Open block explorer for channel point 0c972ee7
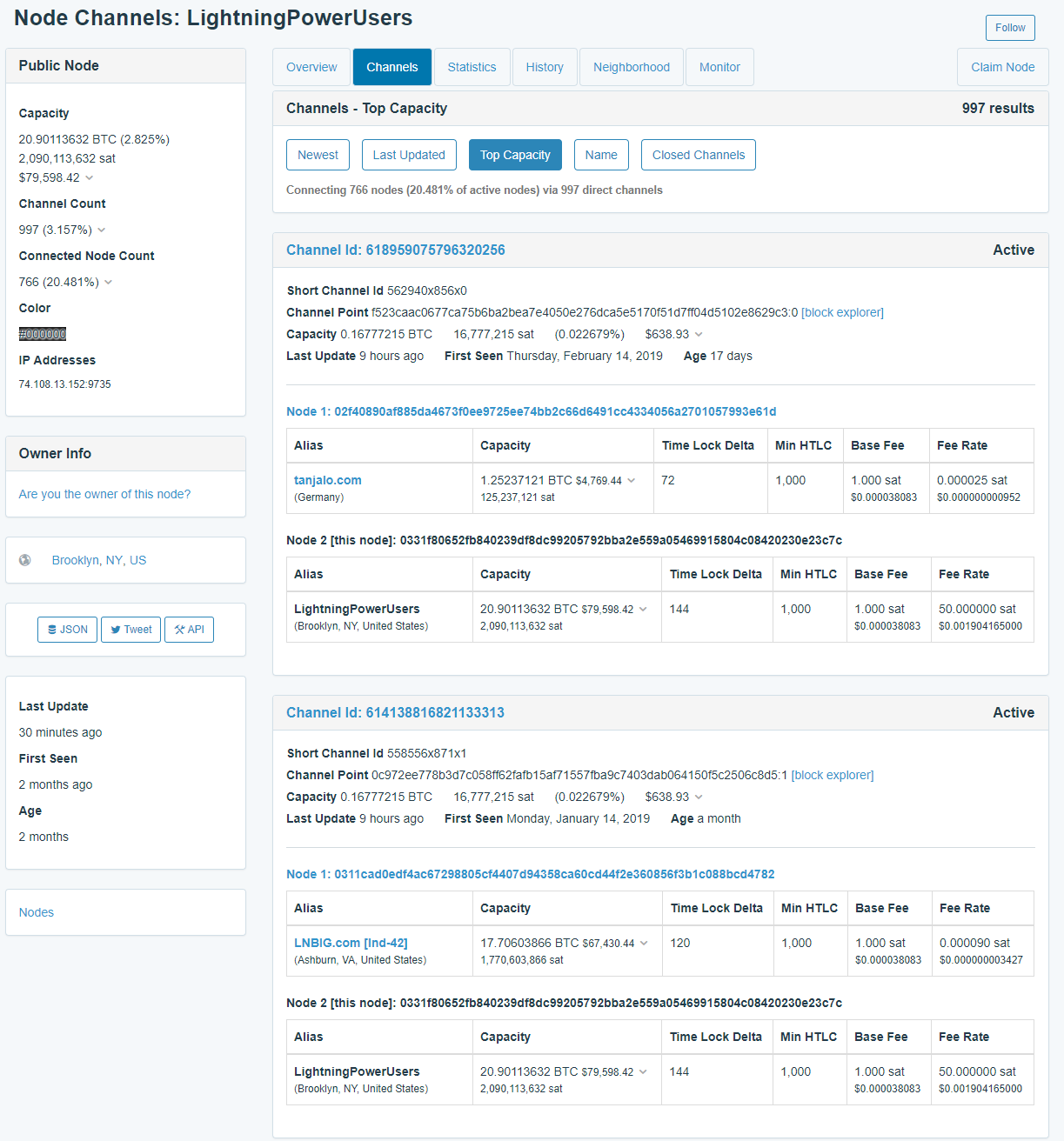The image size is (1064, 1141). 833,775
